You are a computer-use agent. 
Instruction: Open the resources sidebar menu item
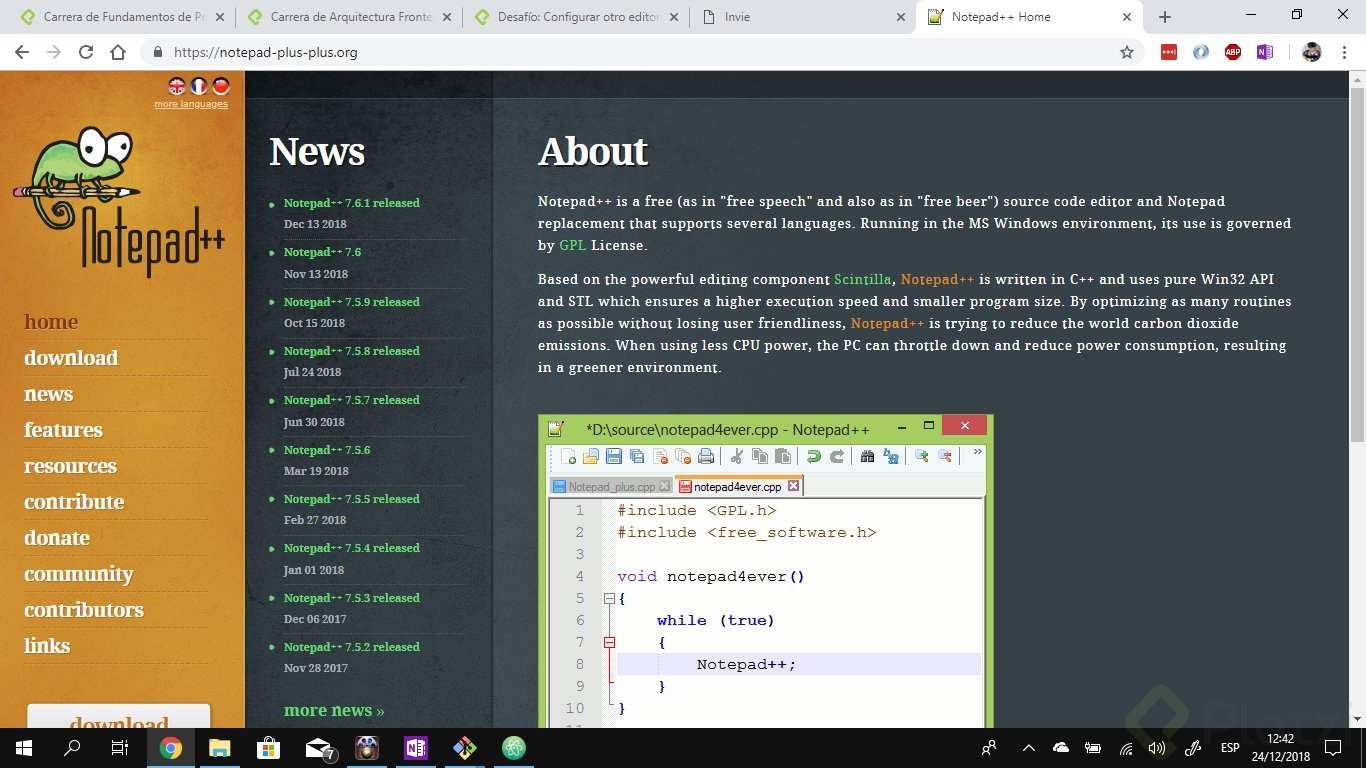pos(70,466)
